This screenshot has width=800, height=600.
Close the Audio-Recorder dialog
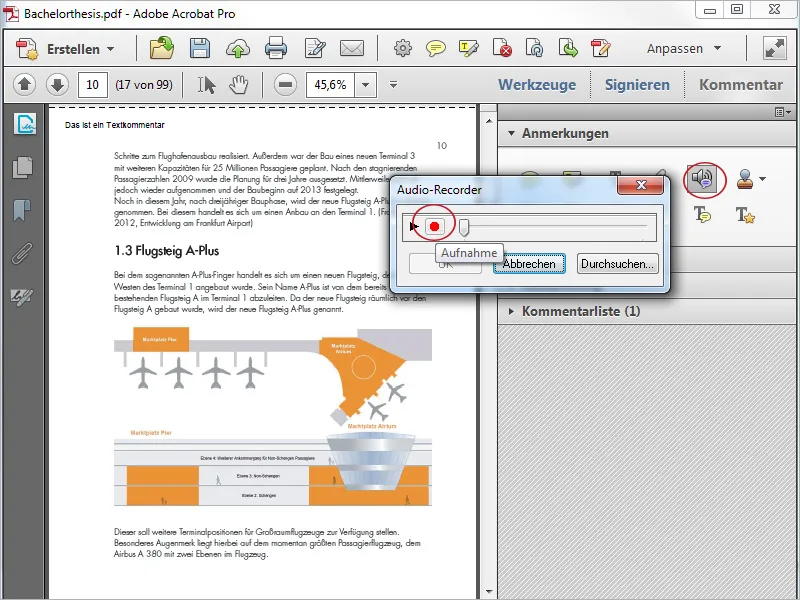coord(641,185)
